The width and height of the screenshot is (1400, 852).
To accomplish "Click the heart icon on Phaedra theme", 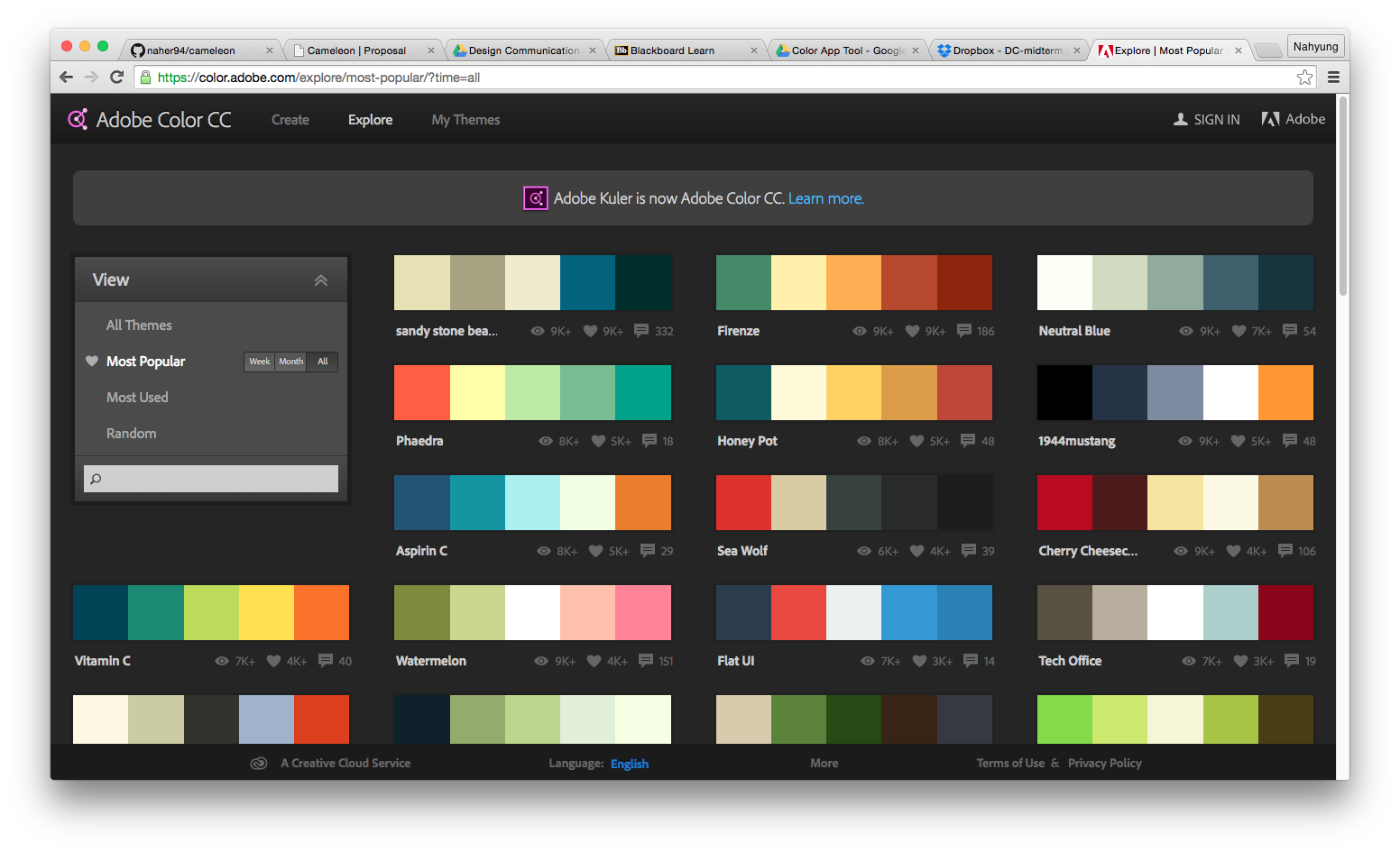I will [598, 441].
